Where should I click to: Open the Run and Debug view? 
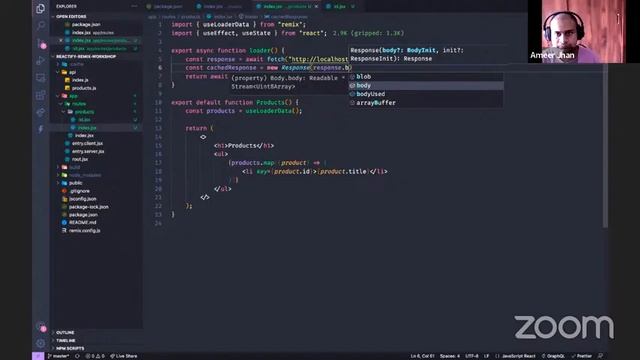point(40,60)
